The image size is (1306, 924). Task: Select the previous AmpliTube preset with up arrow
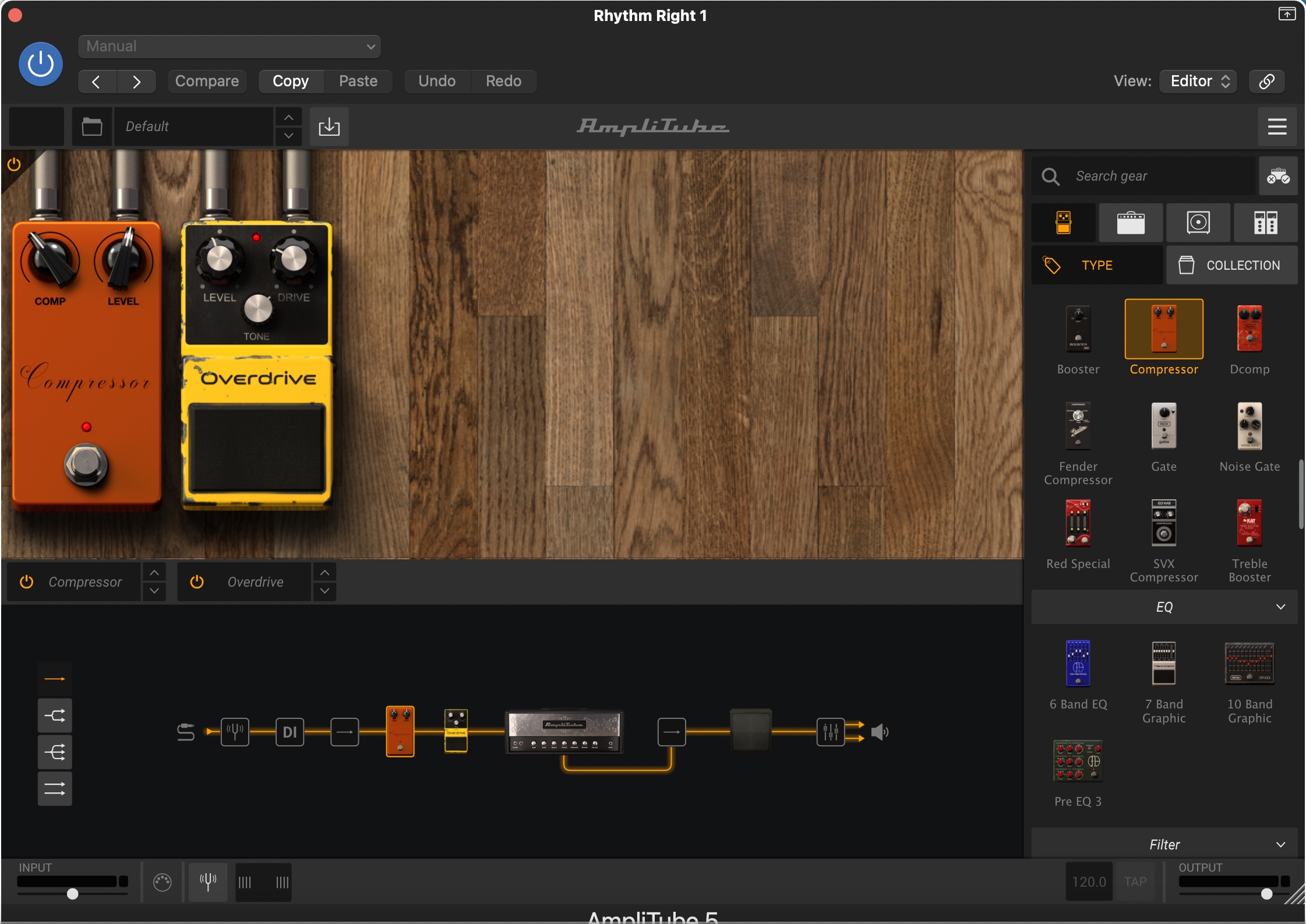tap(288, 118)
